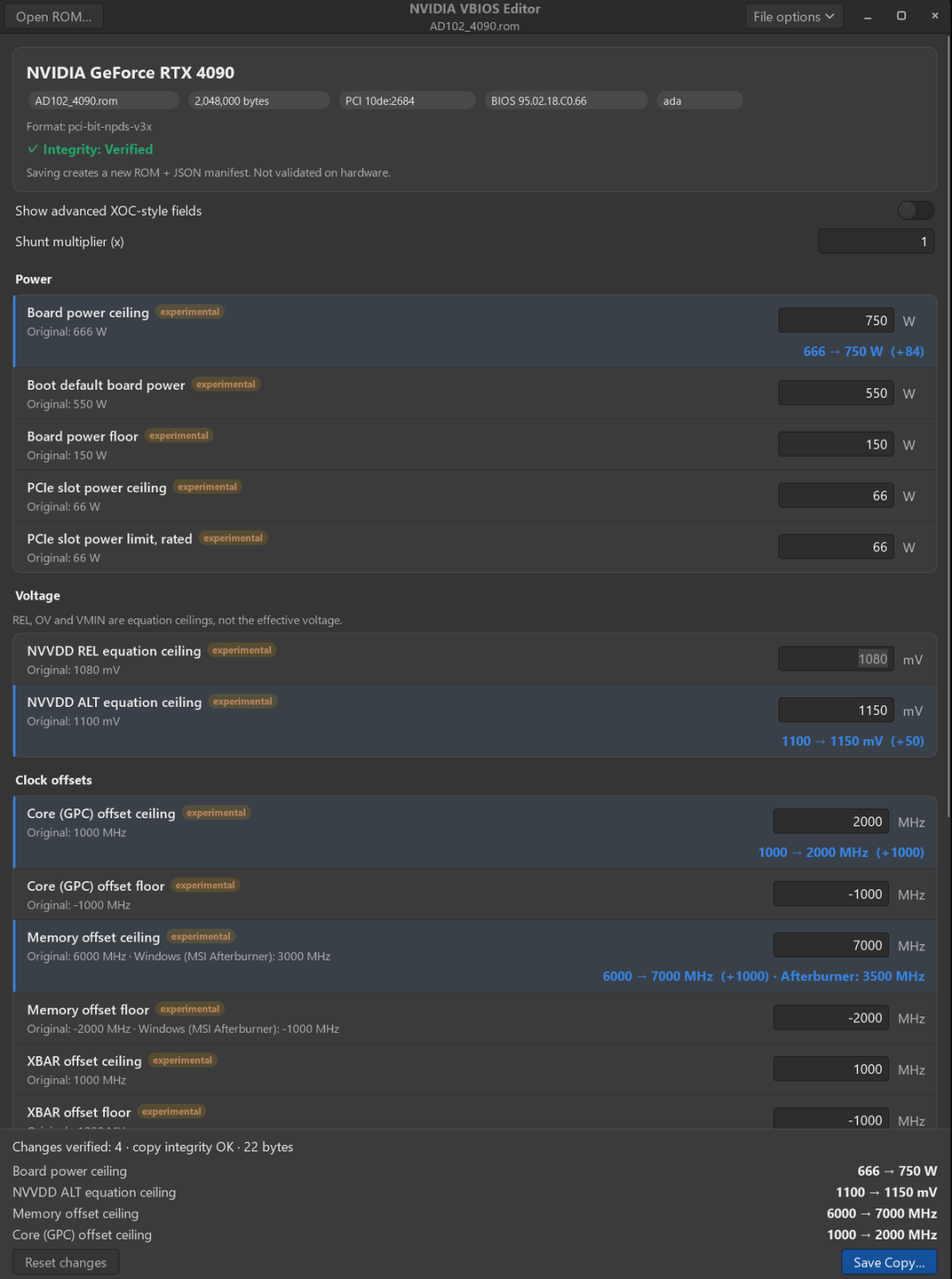Click the Original: 1080 mV text
Screen dimensions: 952x1279
tap(74, 670)
